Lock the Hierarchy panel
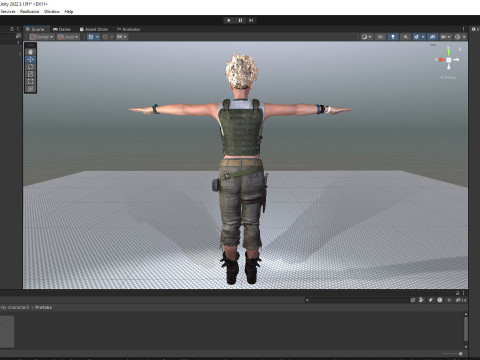 tap(12, 29)
